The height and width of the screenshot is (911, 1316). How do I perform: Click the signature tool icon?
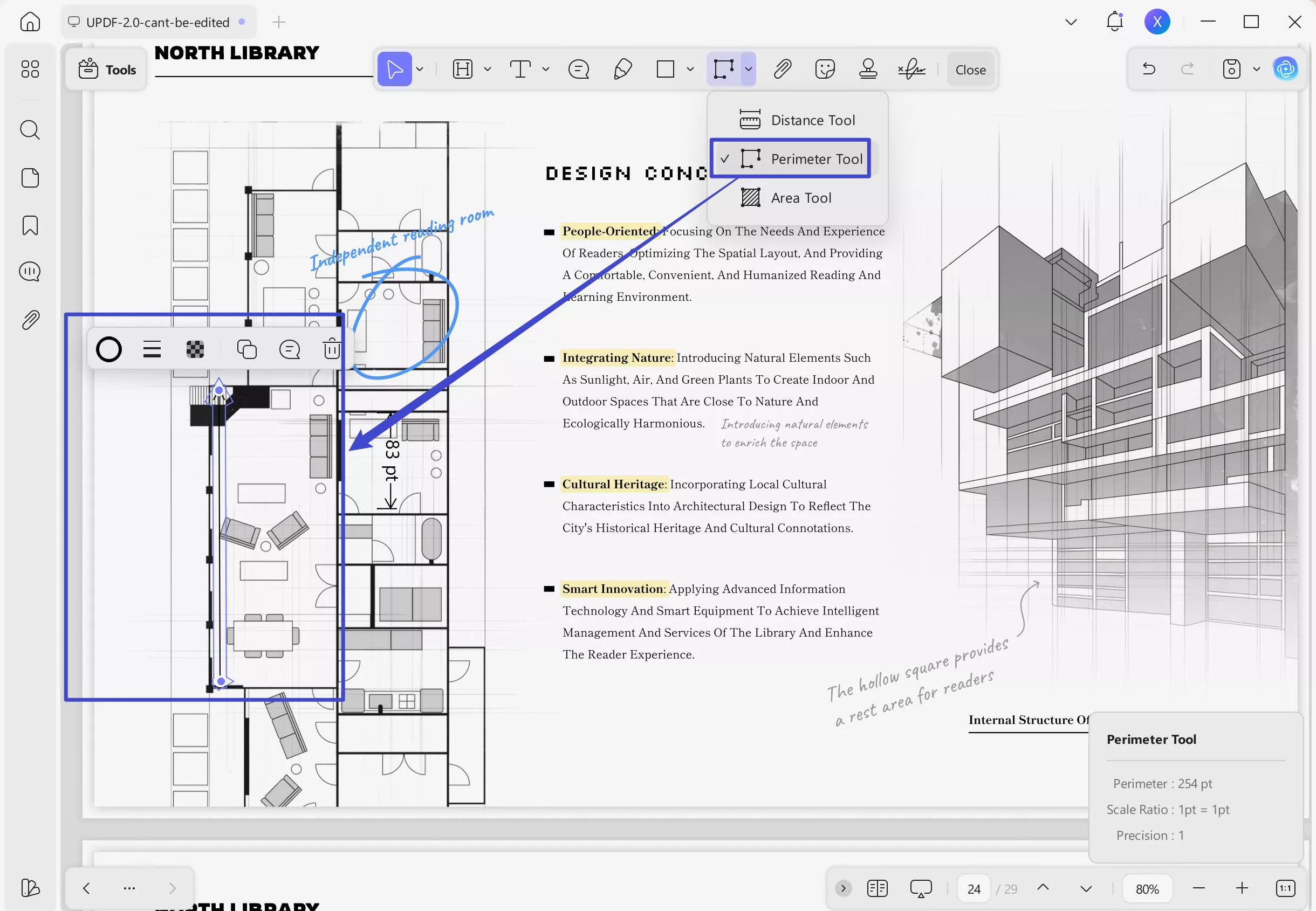pos(911,70)
